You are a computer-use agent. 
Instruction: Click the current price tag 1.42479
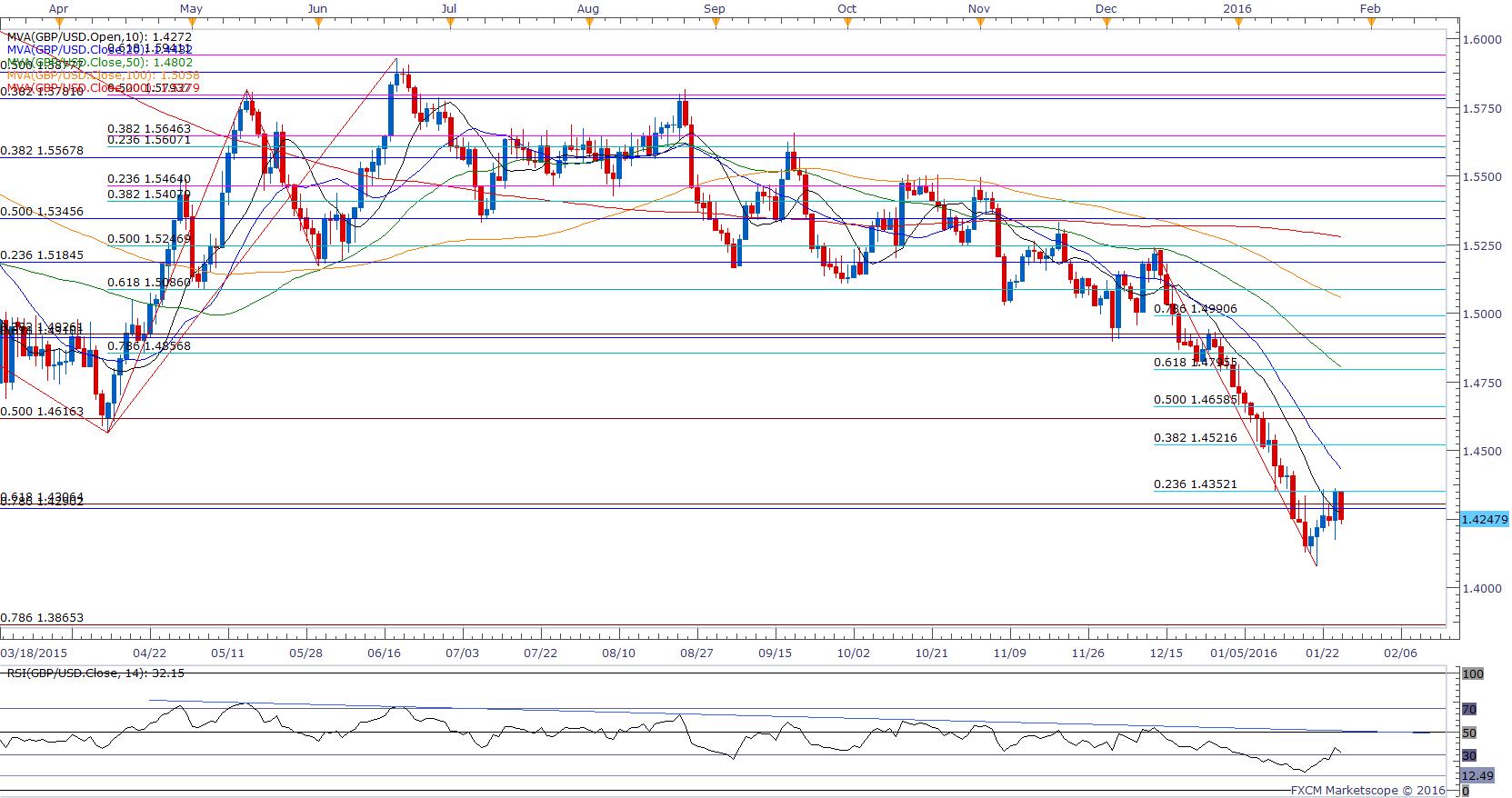click(1483, 519)
